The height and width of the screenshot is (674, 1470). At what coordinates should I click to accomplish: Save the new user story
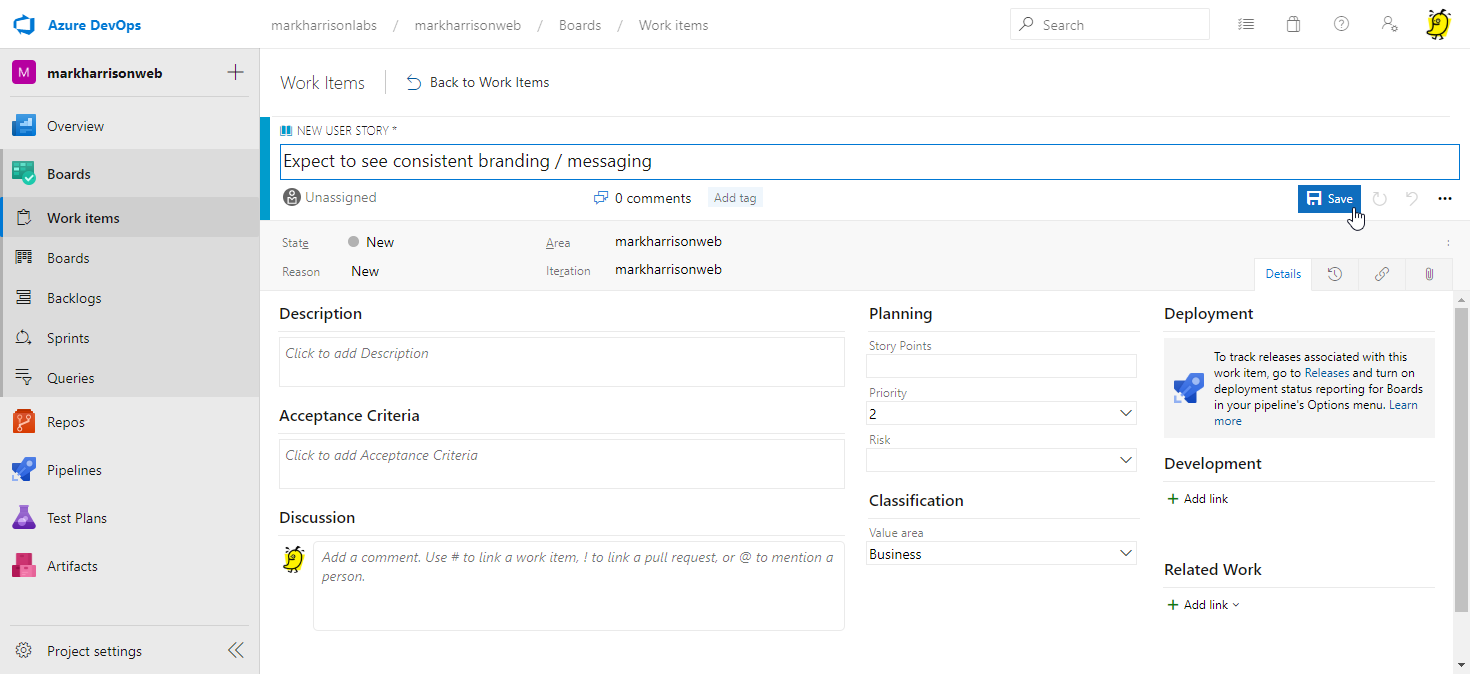(1329, 199)
